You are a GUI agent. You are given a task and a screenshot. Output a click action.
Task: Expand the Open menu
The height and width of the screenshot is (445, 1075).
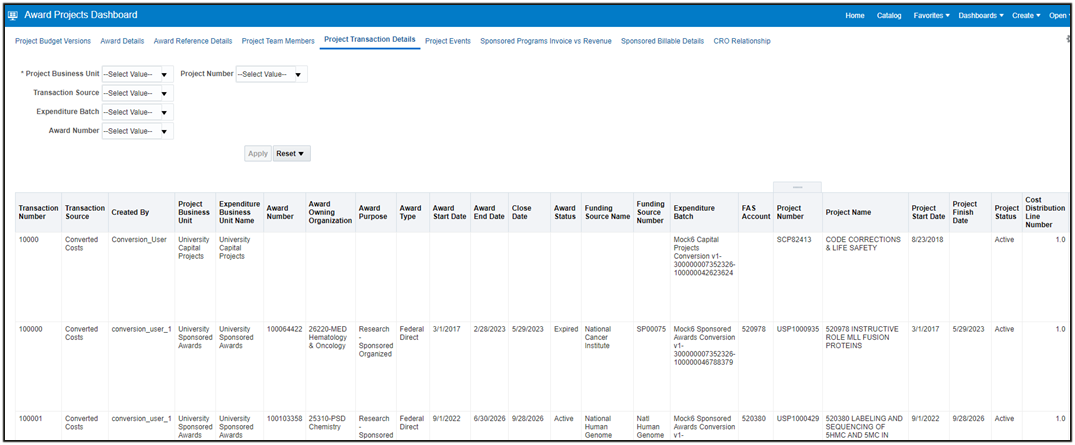pos(1059,15)
